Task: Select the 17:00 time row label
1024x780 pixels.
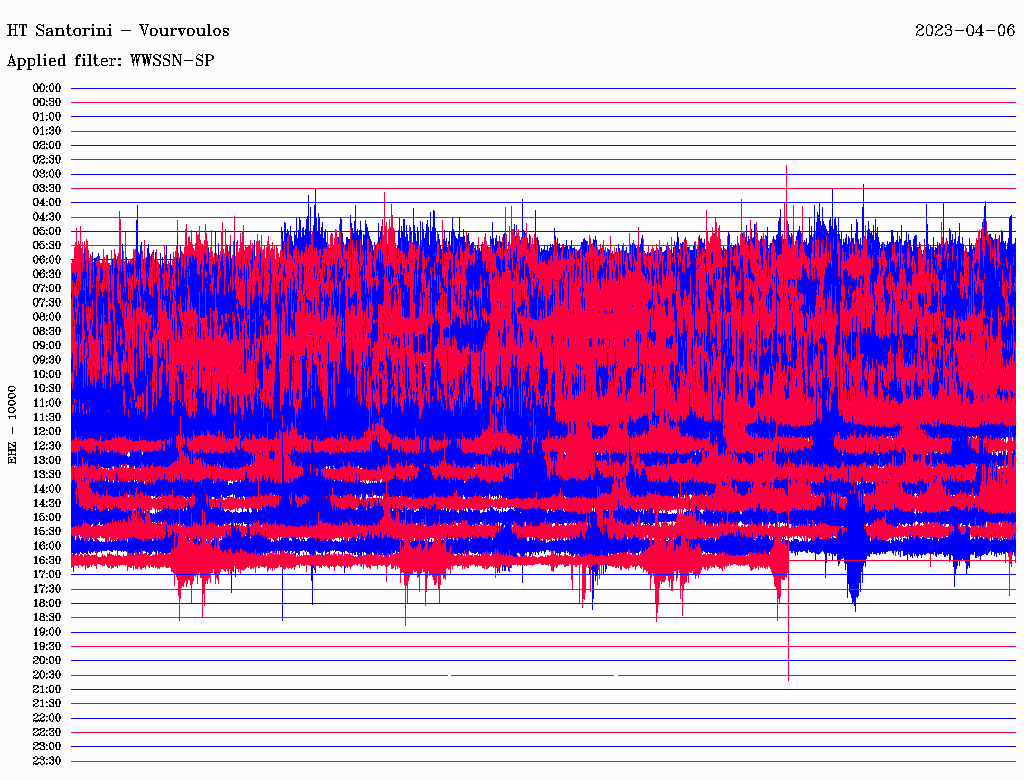Action: (x=47, y=574)
